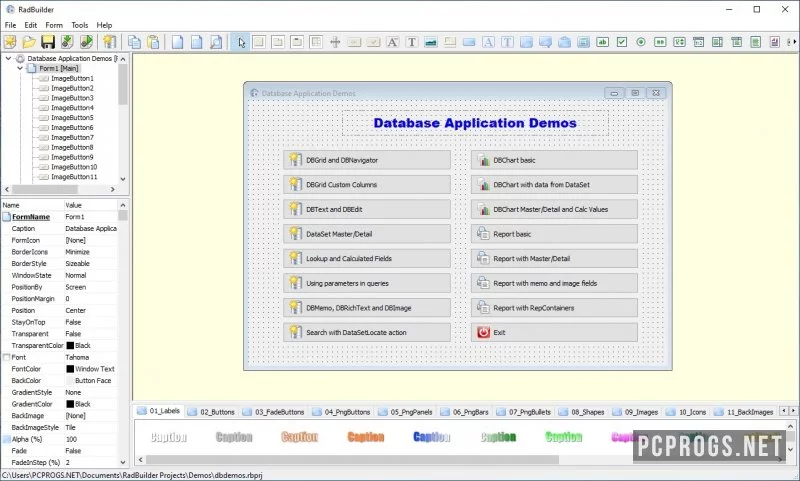Click the new blank form icon
Image resolution: width=800 pixels, height=481 pixels.
click(x=177, y=42)
